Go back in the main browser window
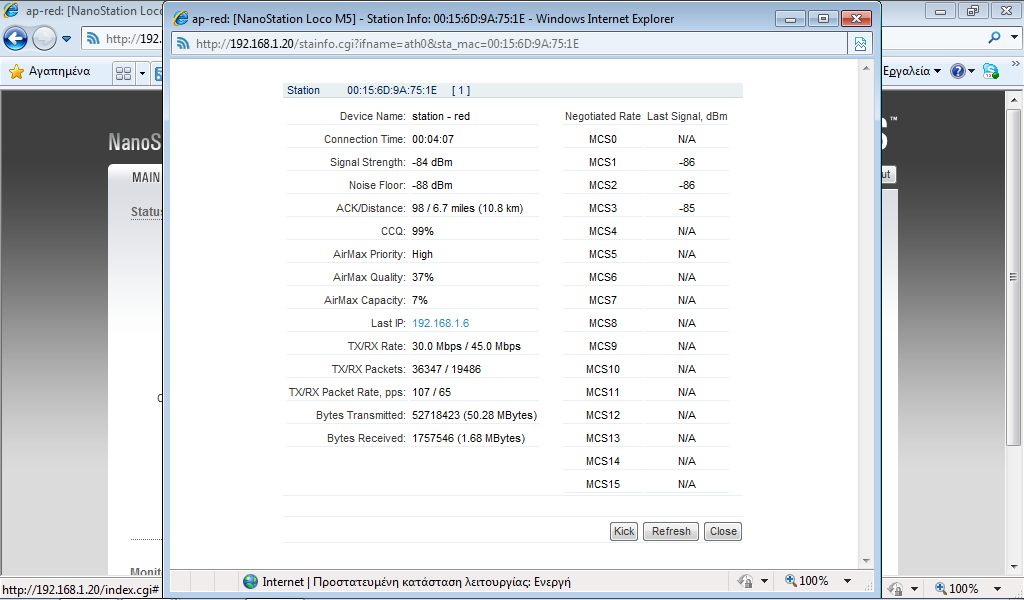 (x=16, y=39)
